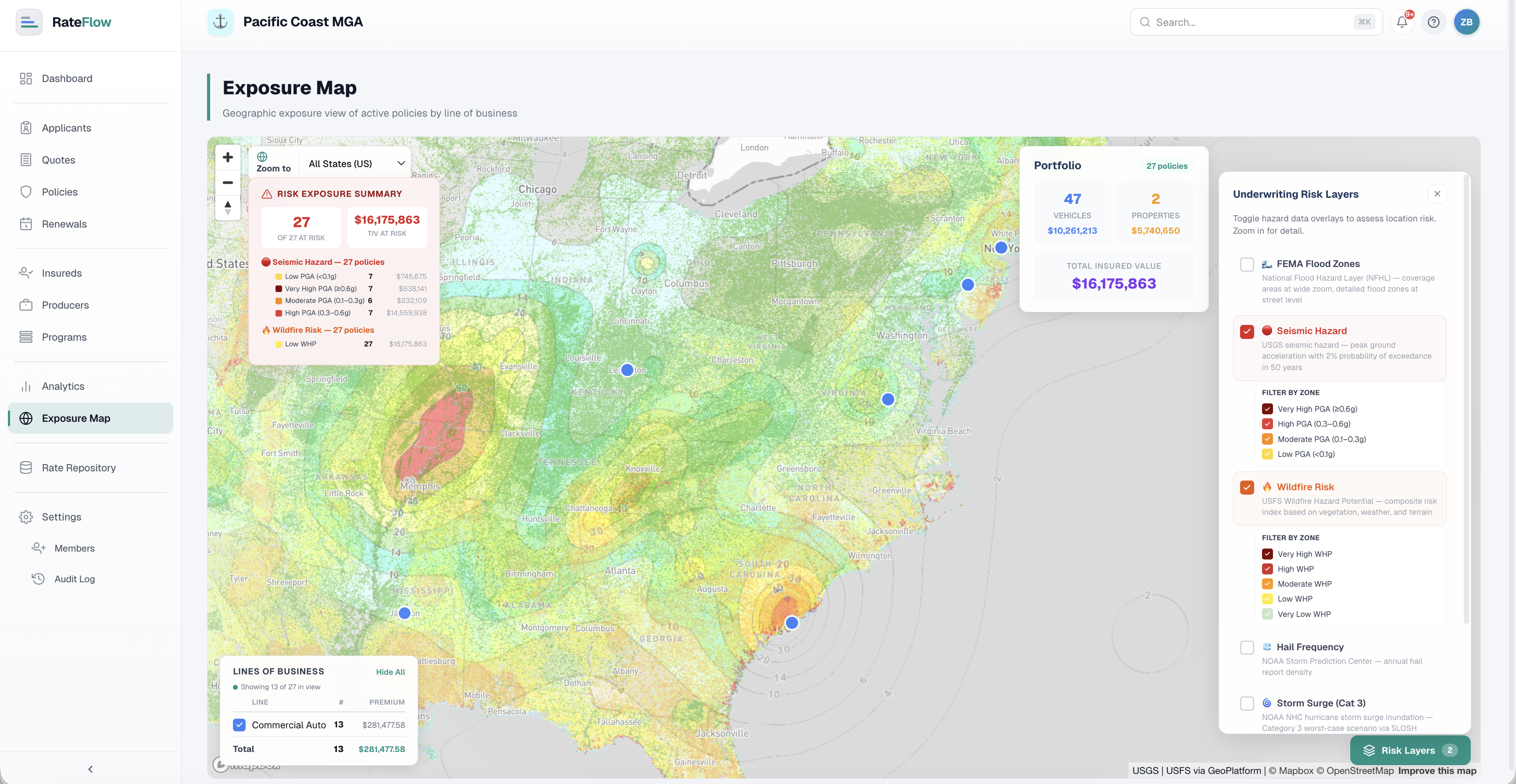Uncheck the Low WHP zone filter
The width and height of the screenshot is (1516, 784).
pos(1267,599)
